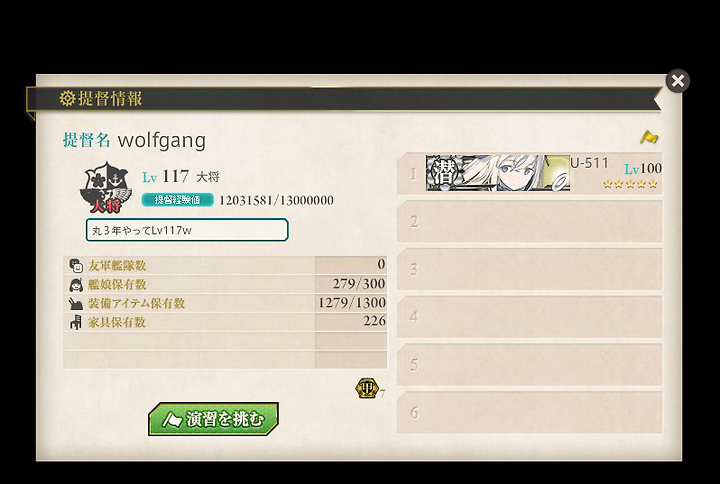Click the yellow flag icon above fleet list
The image size is (720, 484).
649,137
